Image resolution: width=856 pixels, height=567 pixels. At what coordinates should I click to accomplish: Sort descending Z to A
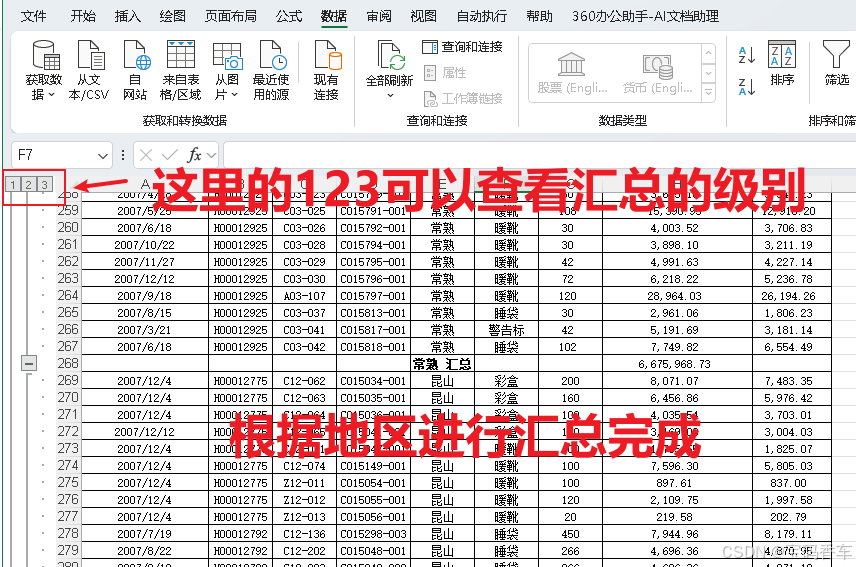pyautogui.click(x=746, y=87)
